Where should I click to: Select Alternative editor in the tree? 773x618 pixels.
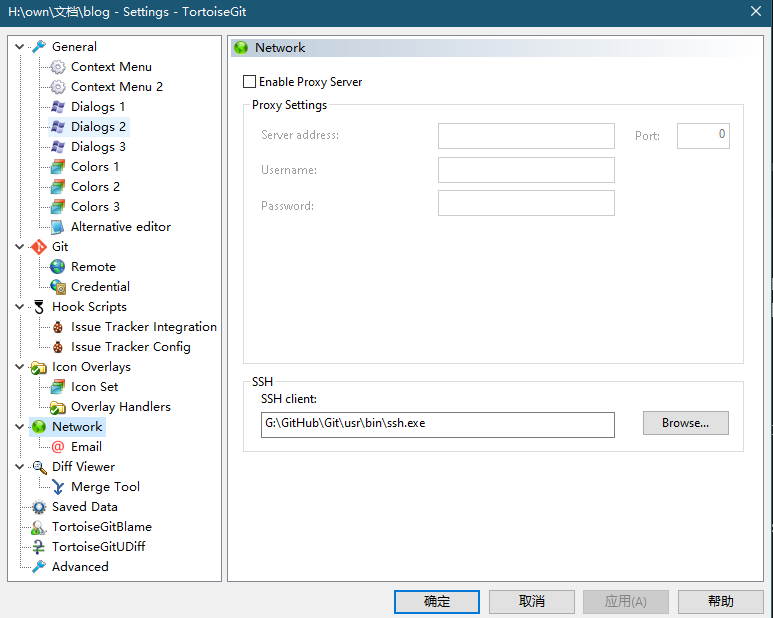121,227
